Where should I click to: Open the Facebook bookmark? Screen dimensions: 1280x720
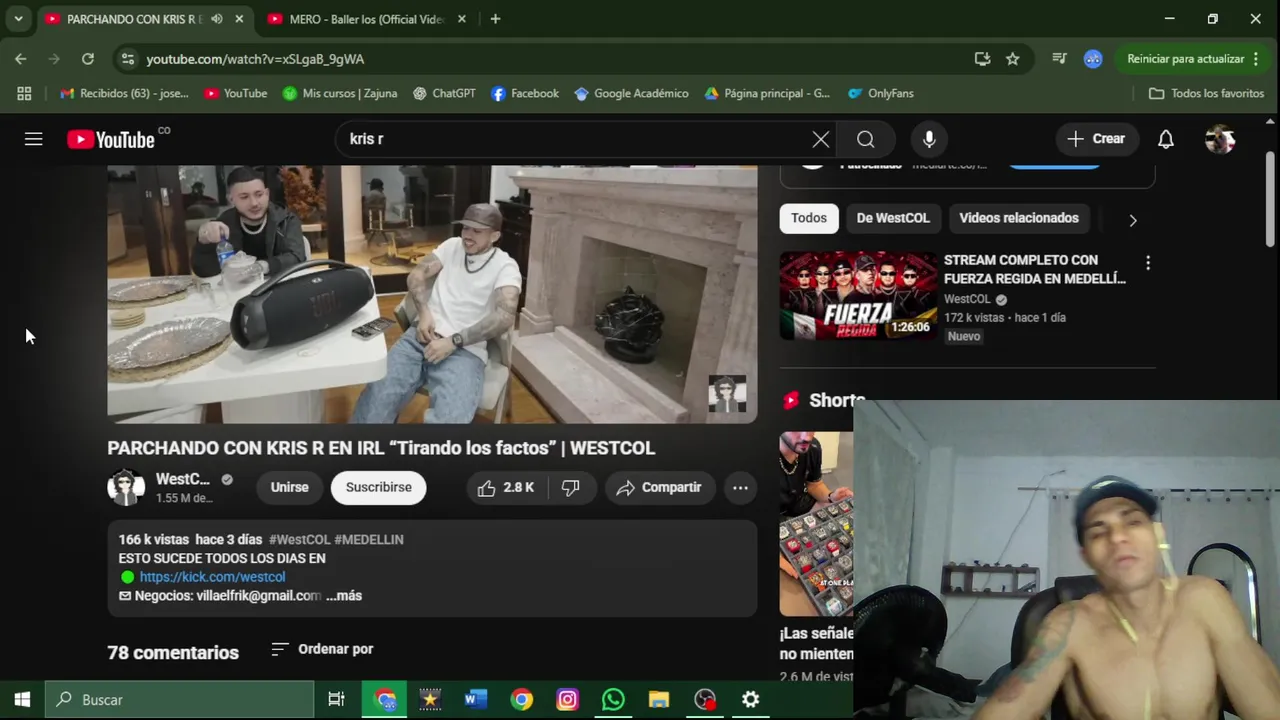525,93
